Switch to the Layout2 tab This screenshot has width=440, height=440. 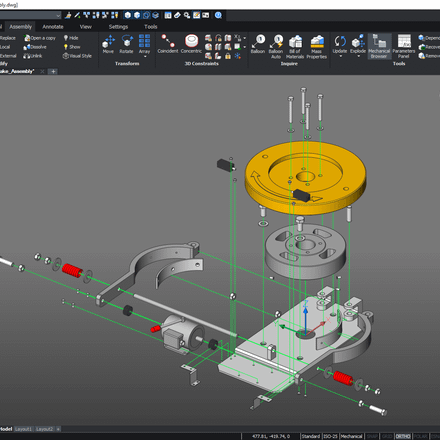click(44, 429)
